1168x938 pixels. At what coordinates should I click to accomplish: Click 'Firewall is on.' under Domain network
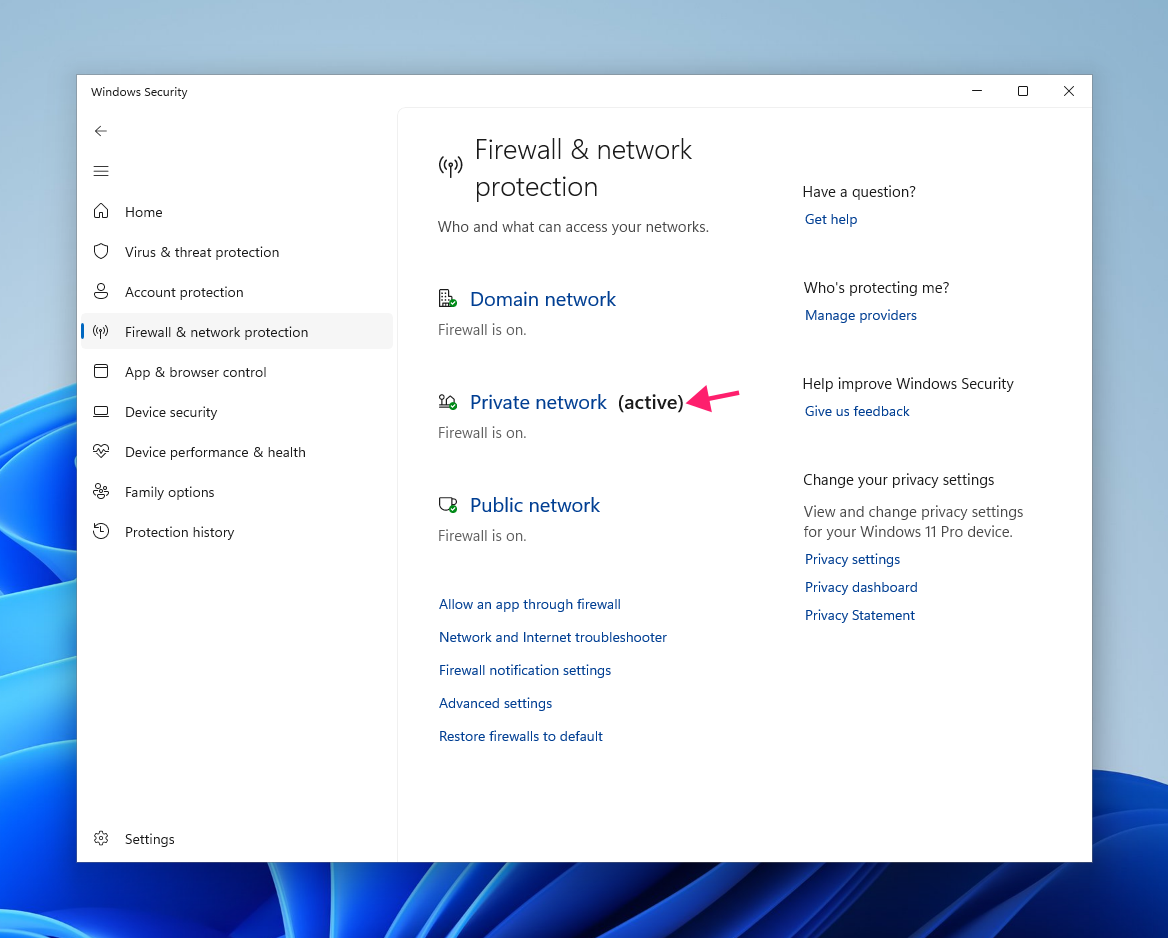pos(481,330)
